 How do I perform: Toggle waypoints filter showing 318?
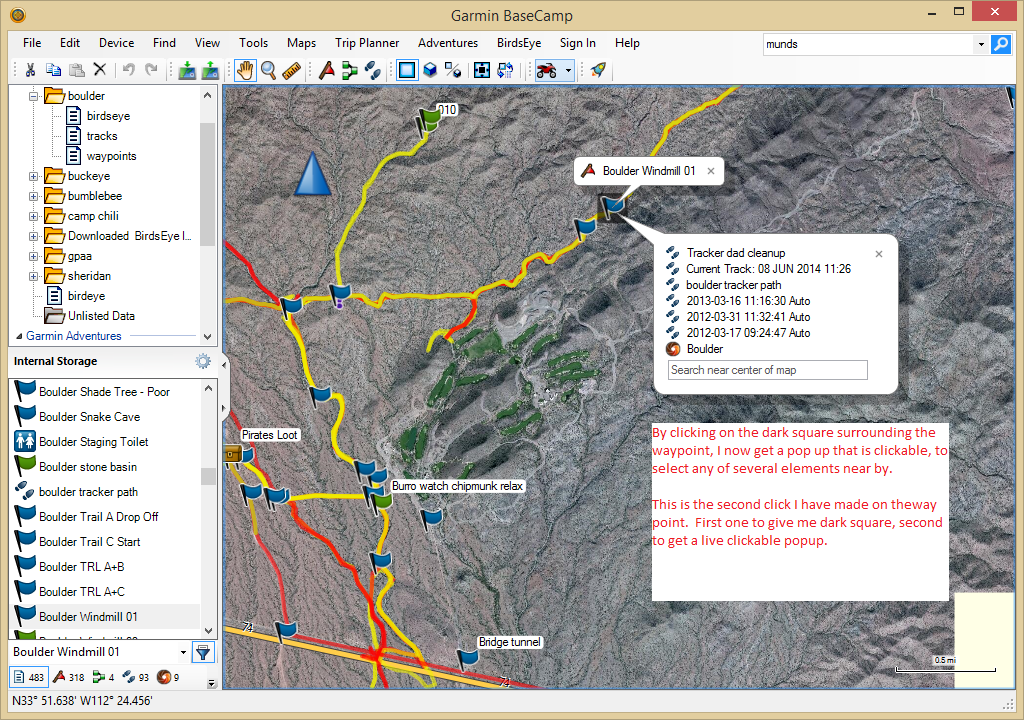point(68,678)
